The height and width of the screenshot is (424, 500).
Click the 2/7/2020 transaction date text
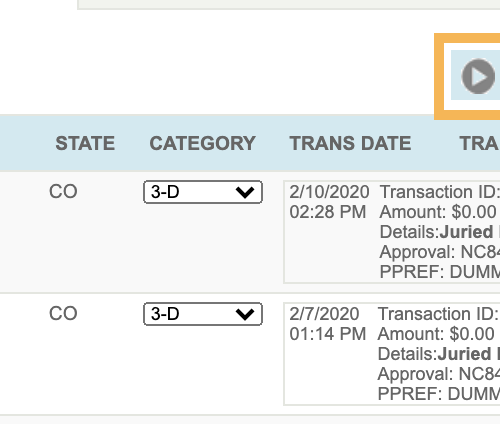[x=324, y=314]
